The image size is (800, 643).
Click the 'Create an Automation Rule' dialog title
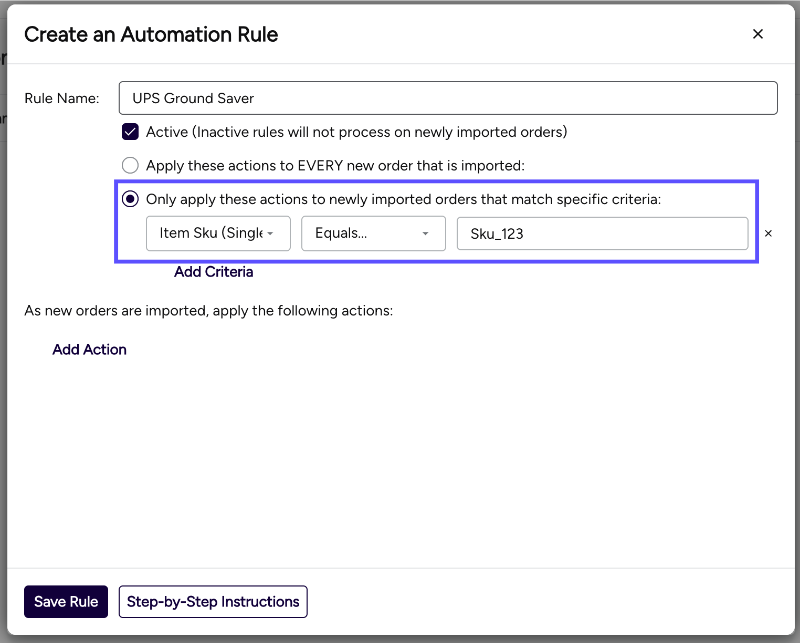pos(151,34)
